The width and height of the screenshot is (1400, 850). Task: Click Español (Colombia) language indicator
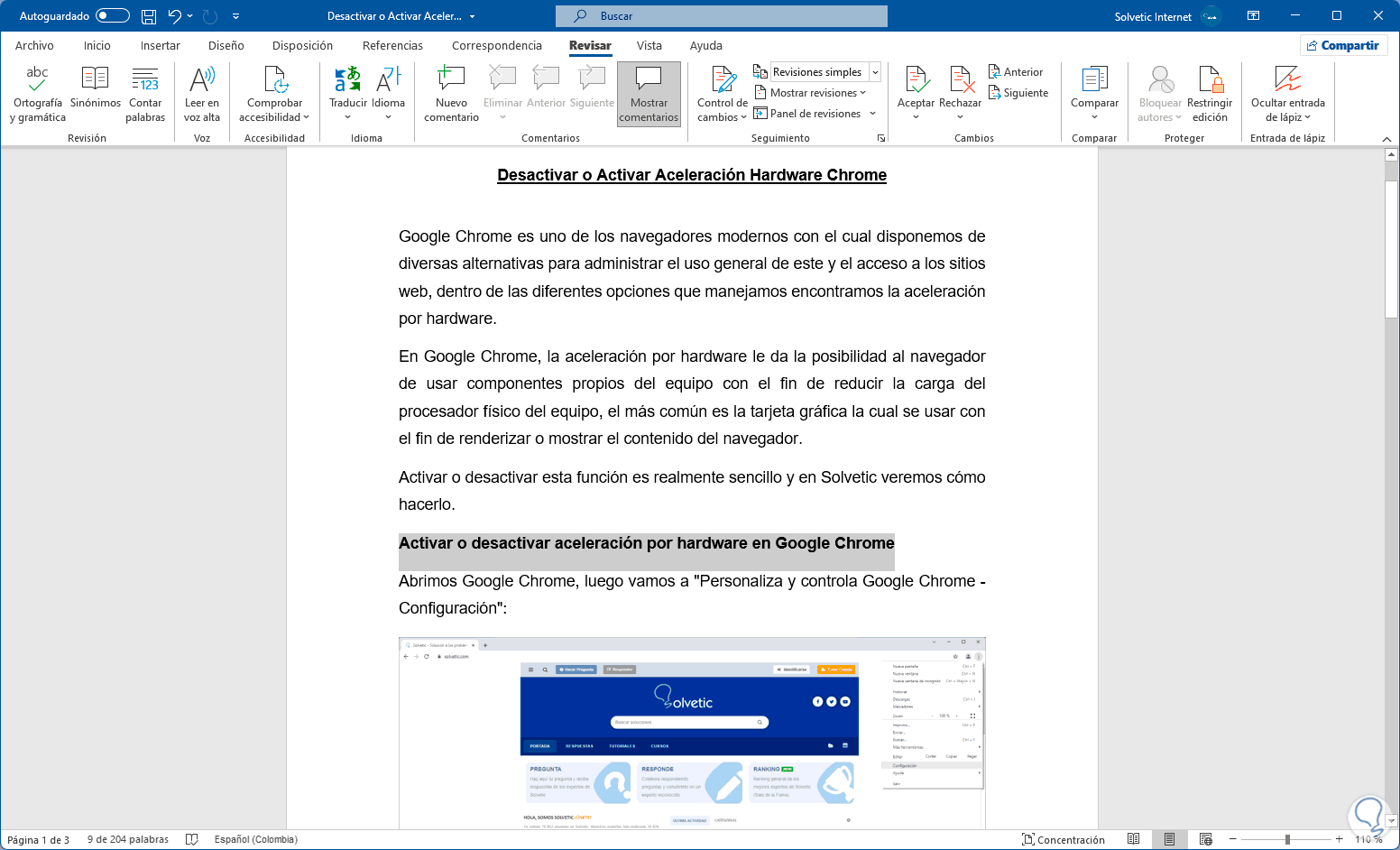(x=256, y=839)
